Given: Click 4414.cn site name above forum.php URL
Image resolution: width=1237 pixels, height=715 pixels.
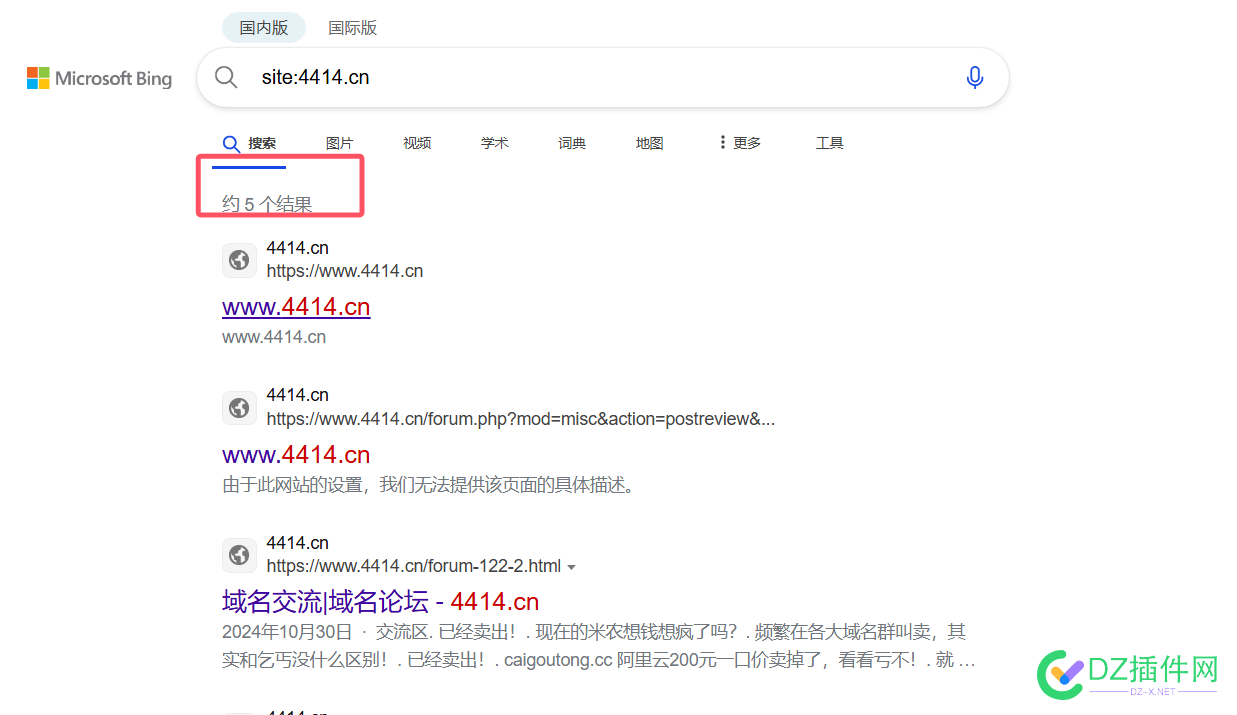Looking at the screenshot, I should point(298,395).
